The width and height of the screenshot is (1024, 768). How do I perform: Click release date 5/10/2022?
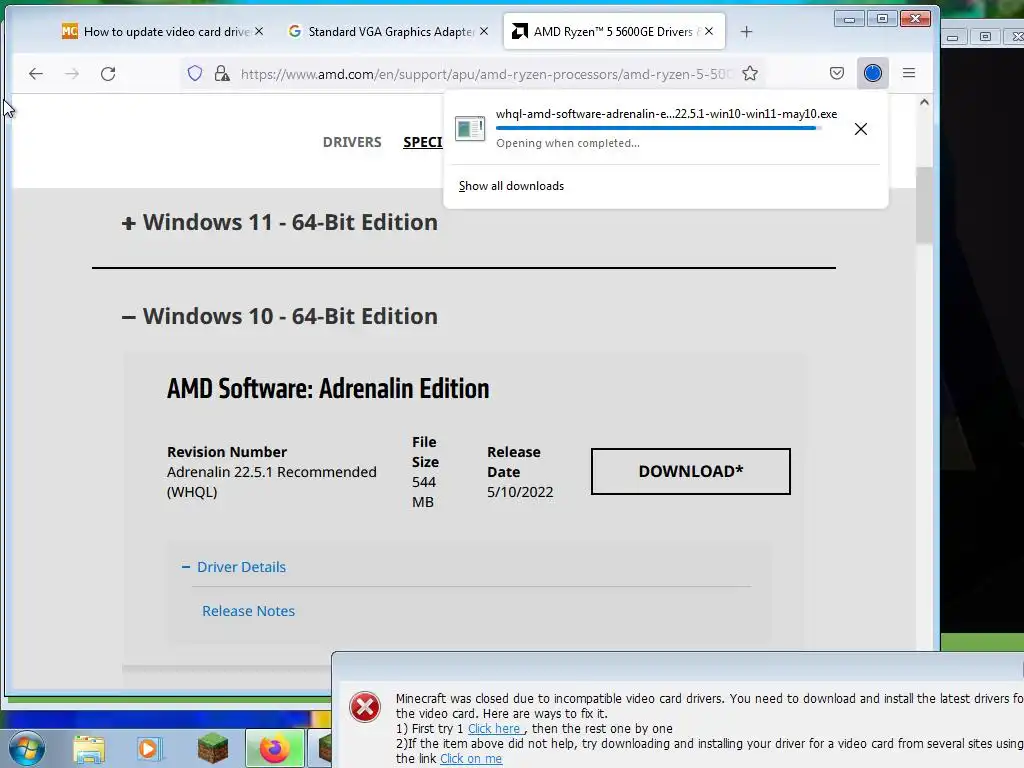pos(520,492)
